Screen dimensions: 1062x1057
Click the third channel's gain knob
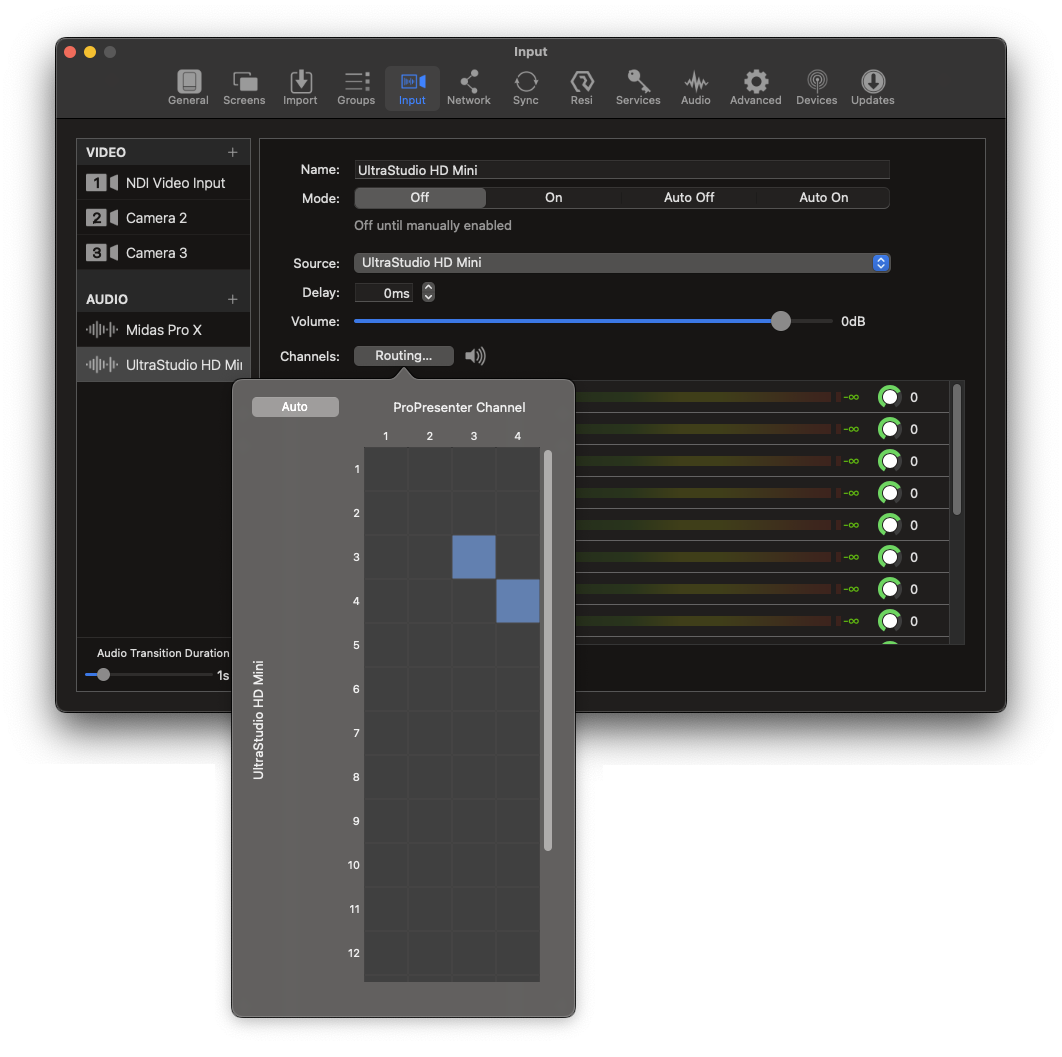pyautogui.click(x=889, y=461)
